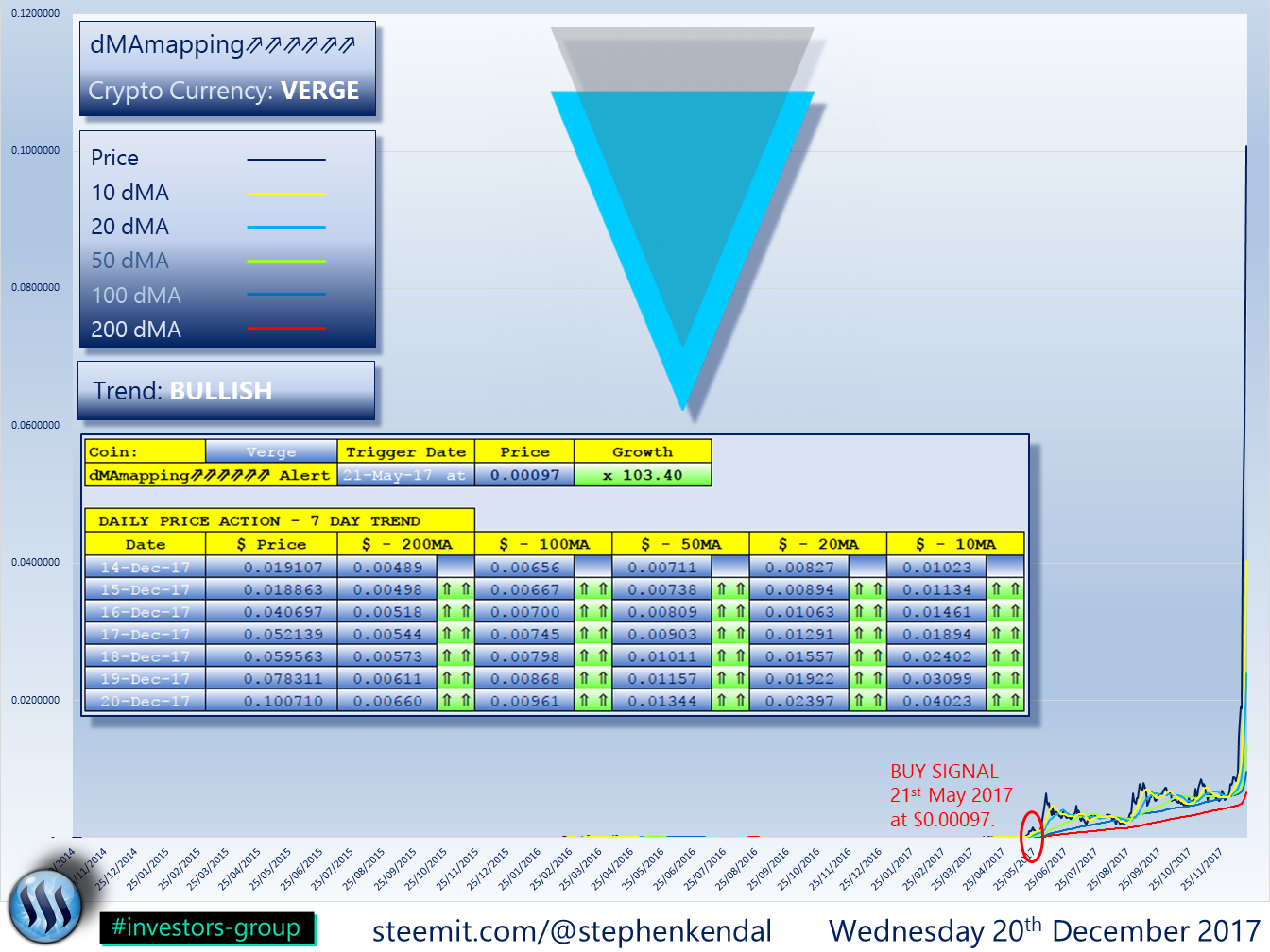Click the trigger price '0.00097' cell
Image resolution: width=1270 pixels, height=952 pixels.
pyautogui.click(x=524, y=475)
